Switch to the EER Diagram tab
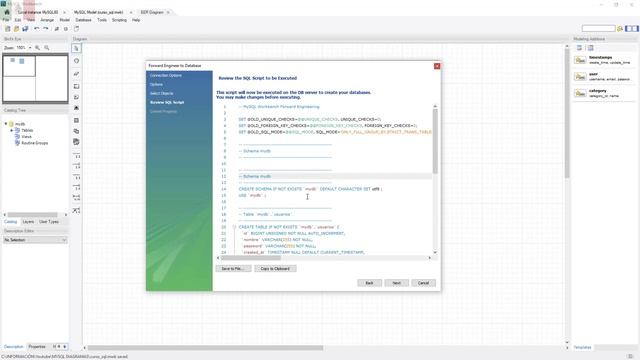 click(x=152, y=12)
